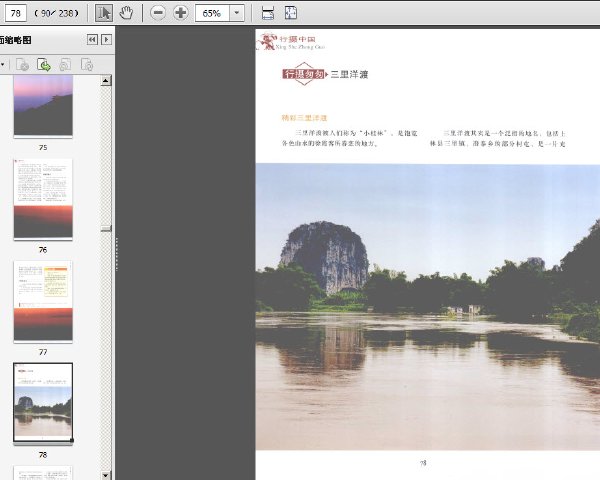The image size is (600, 480).
Task: Click the thumbnail scrollbar down arrow
Action: click(106, 475)
